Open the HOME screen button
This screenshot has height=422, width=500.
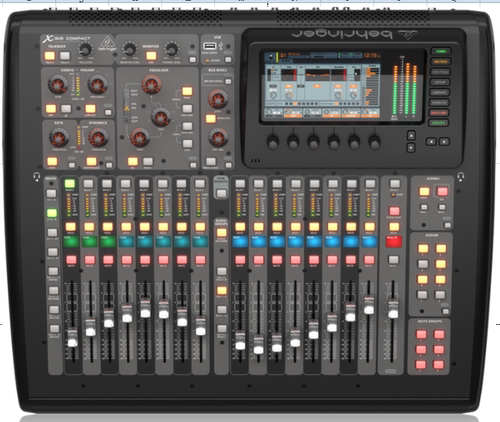coord(441,51)
